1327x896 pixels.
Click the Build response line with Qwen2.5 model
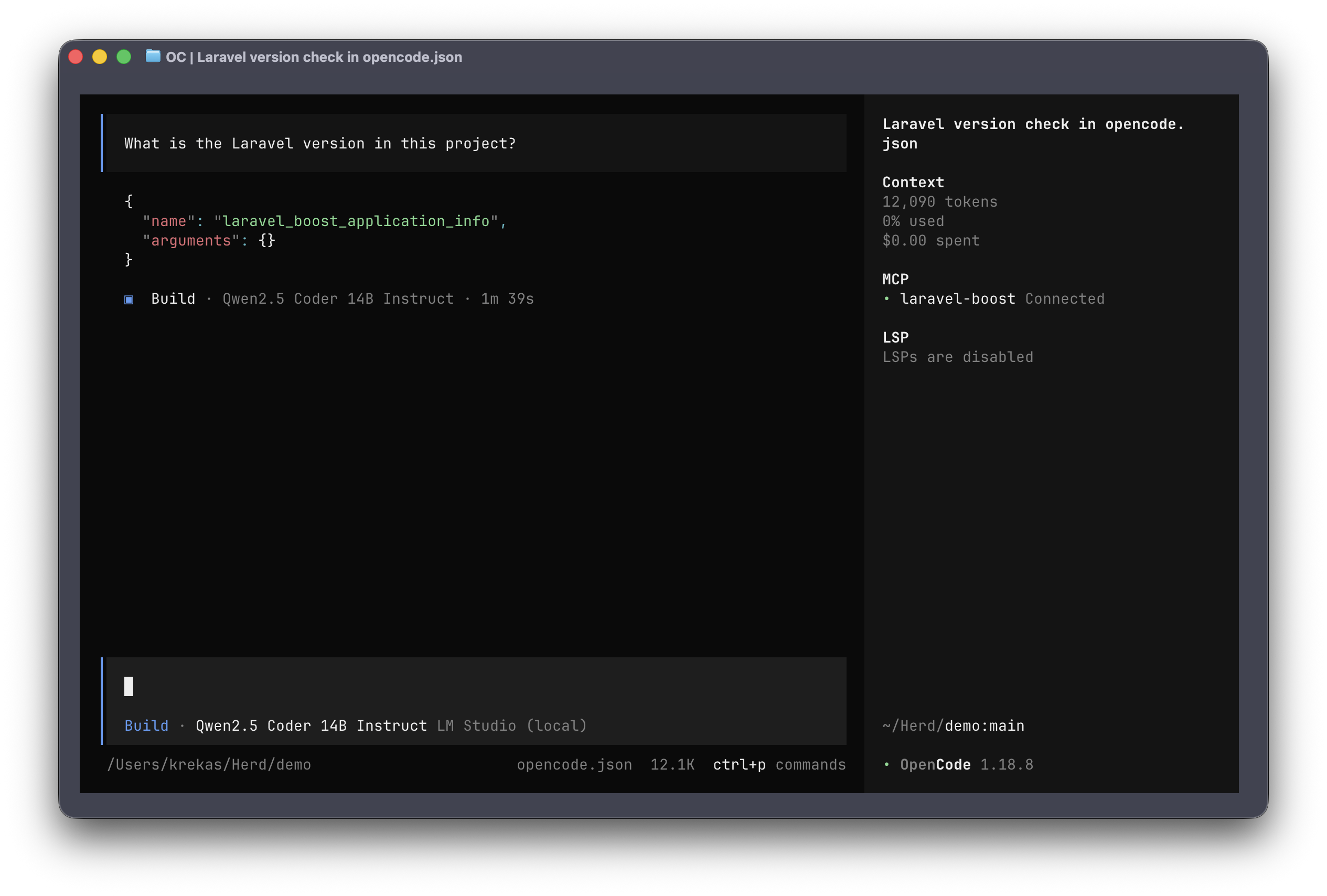coord(329,298)
